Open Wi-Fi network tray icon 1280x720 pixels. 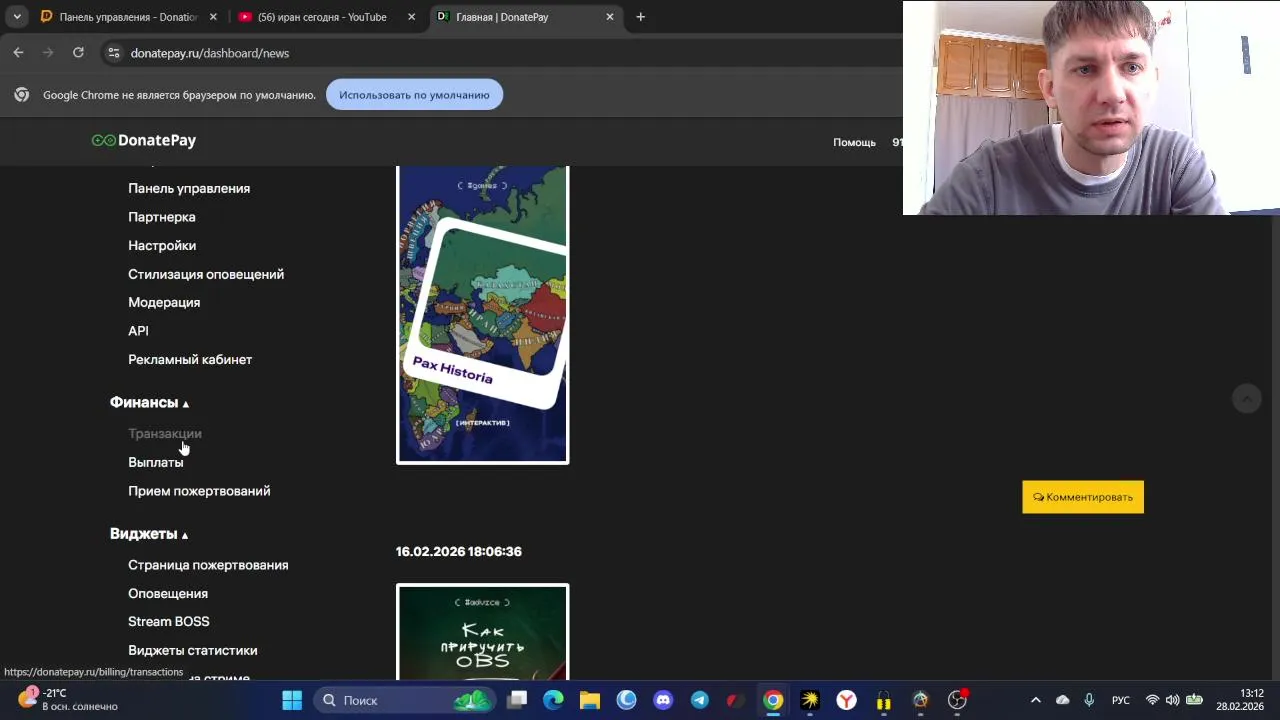1152,700
